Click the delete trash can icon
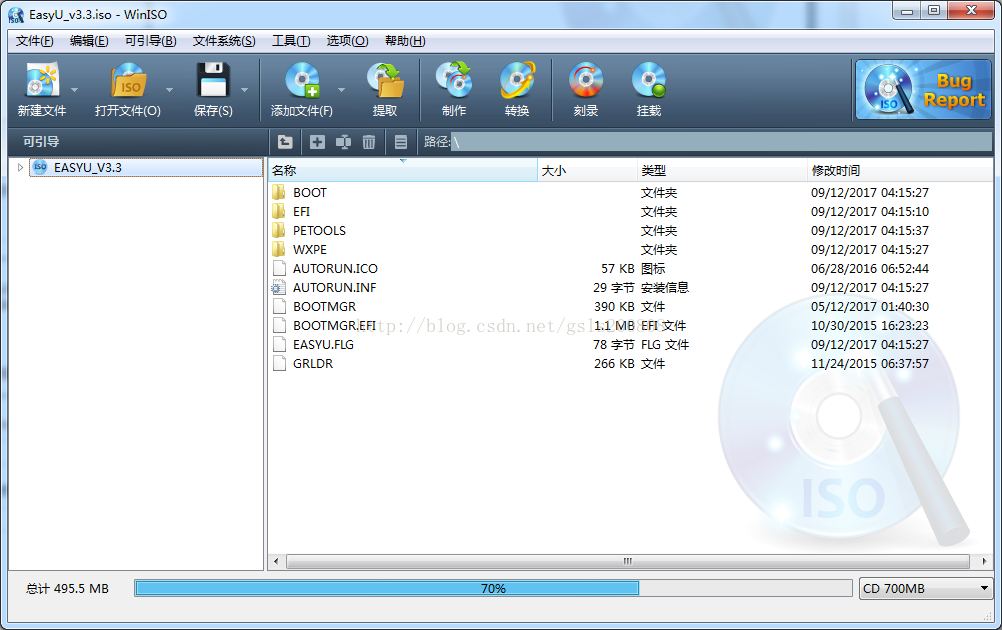The width and height of the screenshot is (1002, 630). [x=369, y=142]
